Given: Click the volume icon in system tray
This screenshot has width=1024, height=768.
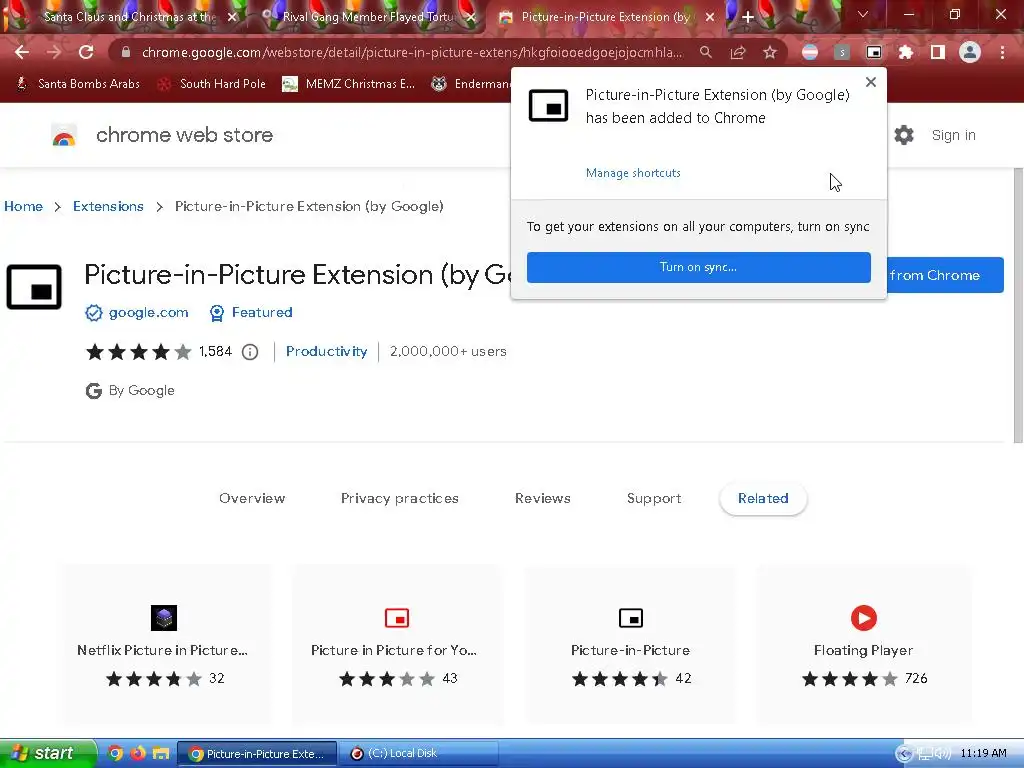Looking at the screenshot, I should coord(942,754).
